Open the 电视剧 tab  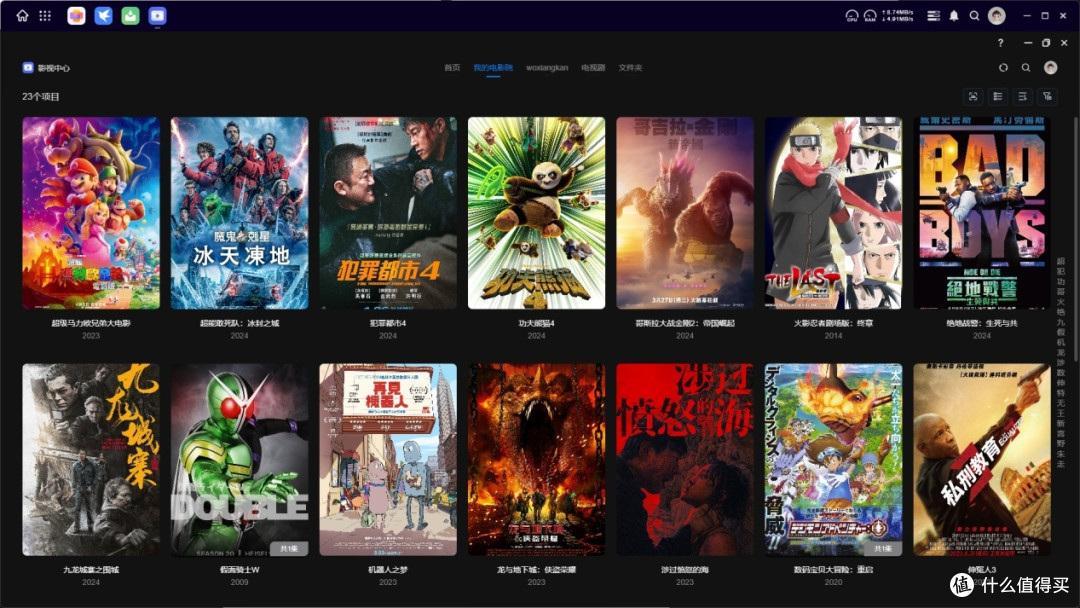[x=593, y=67]
